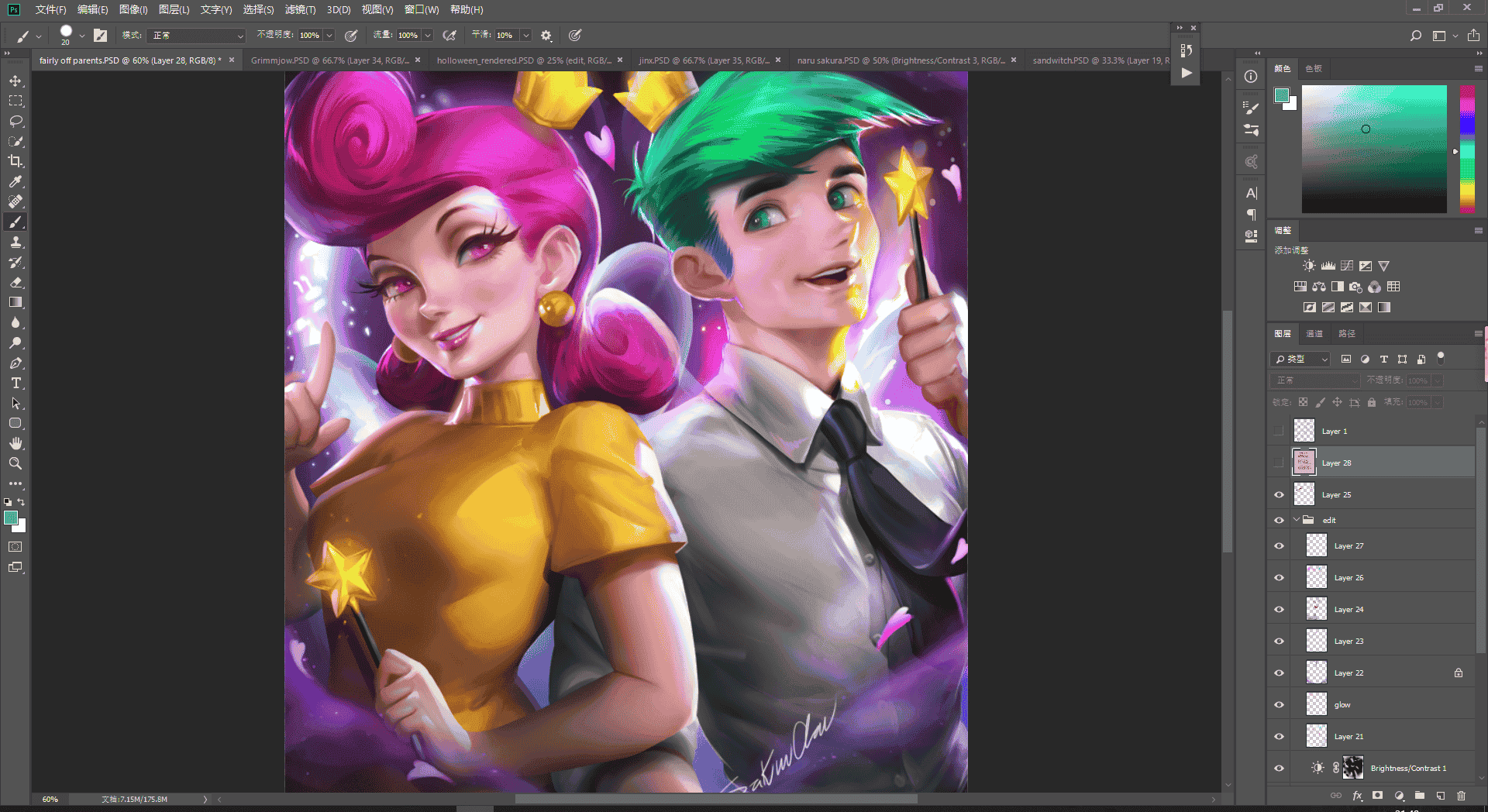This screenshot has width=1488, height=812.
Task: Switch to the jinx.PSD document tab
Action: click(704, 60)
